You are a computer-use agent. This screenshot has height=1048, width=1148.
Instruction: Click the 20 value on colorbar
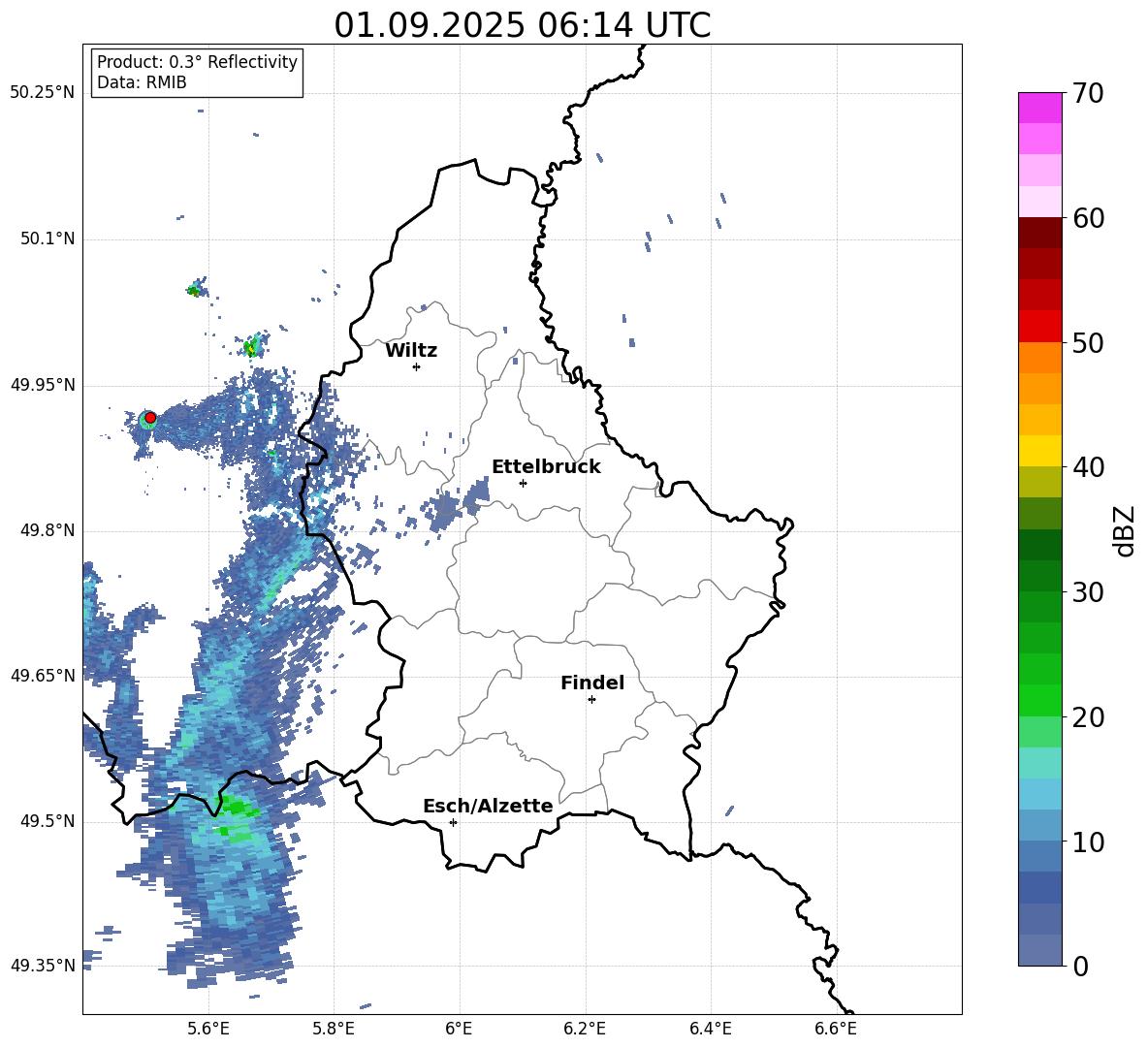point(1088,716)
